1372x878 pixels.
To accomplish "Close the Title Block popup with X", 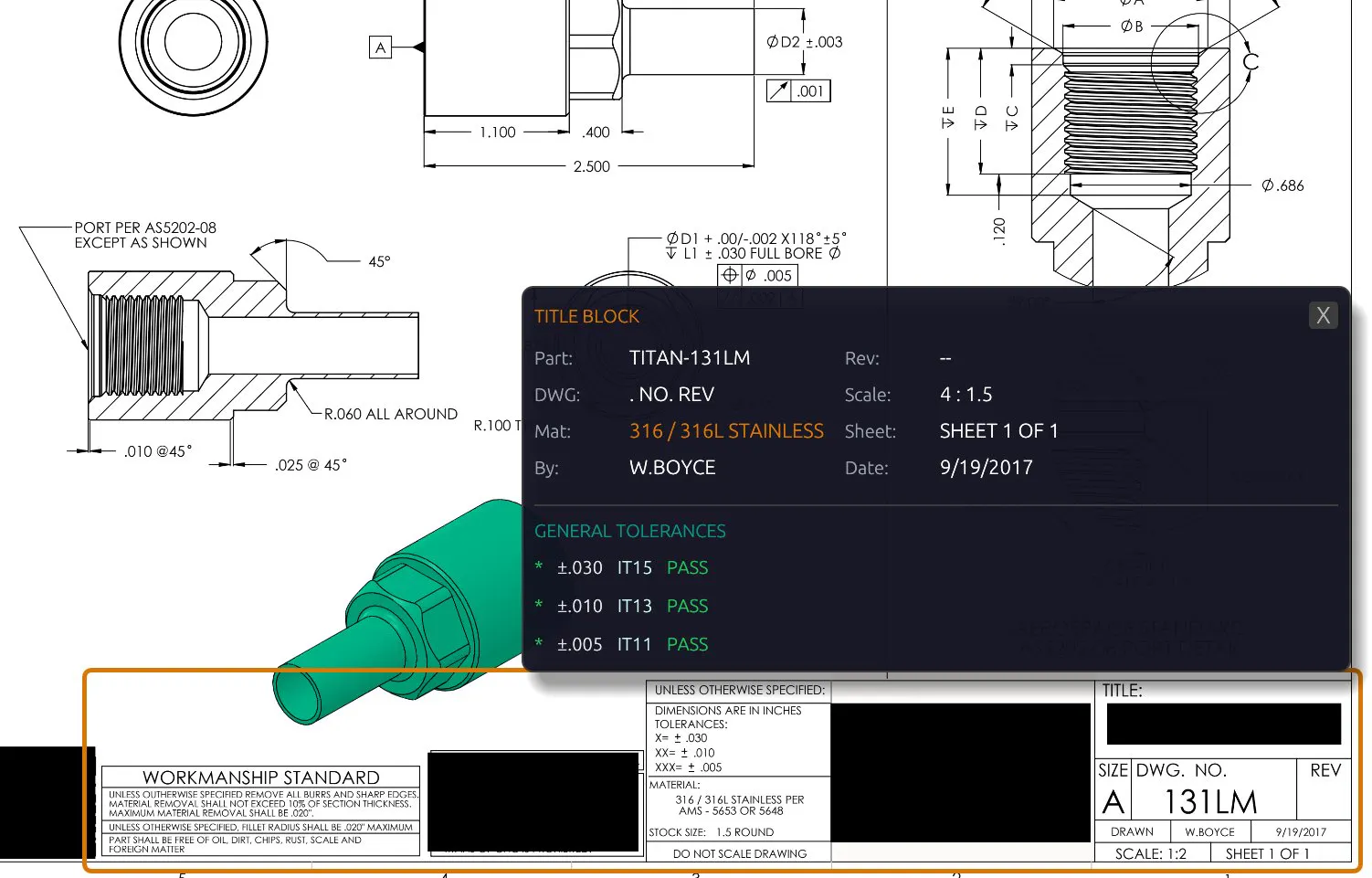I will coord(1323,315).
